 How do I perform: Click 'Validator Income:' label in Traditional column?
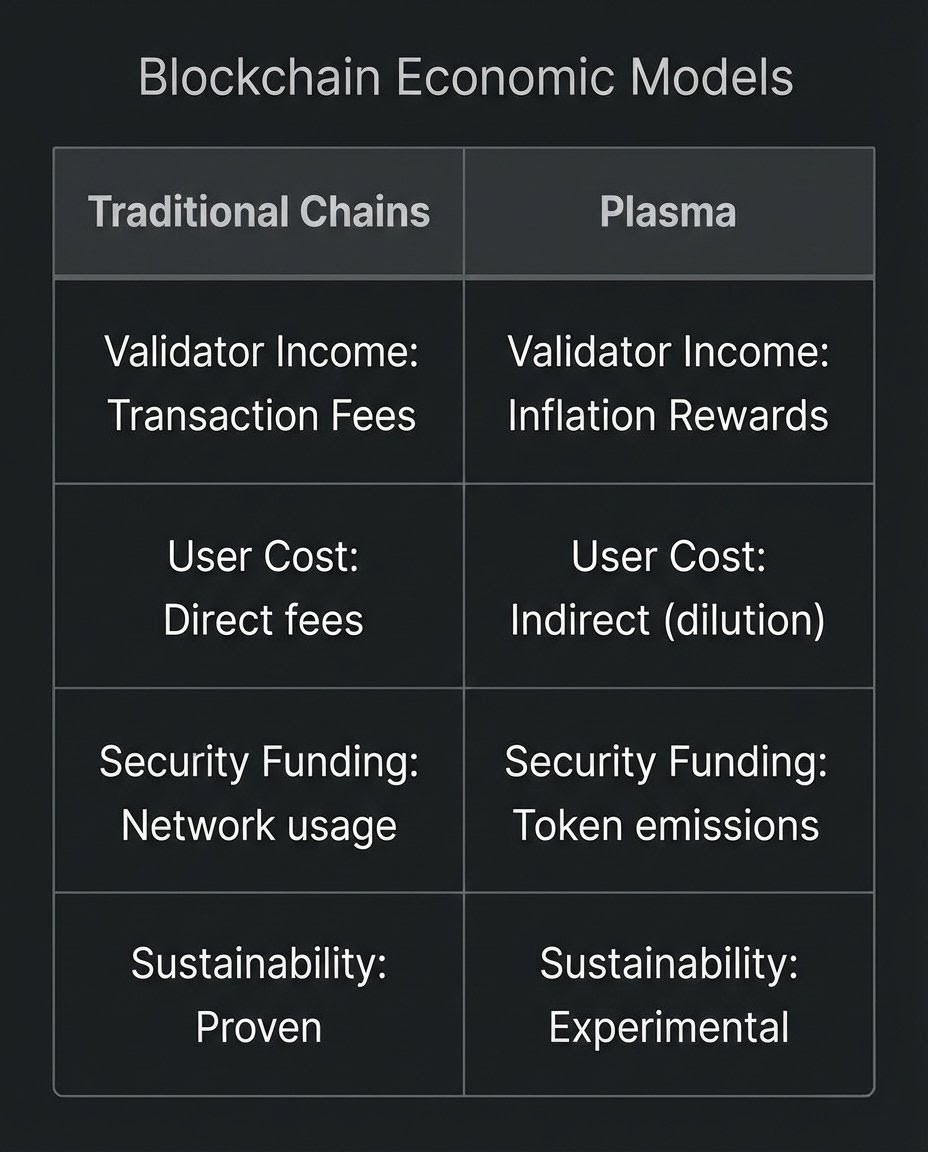(x=262, y=351)
